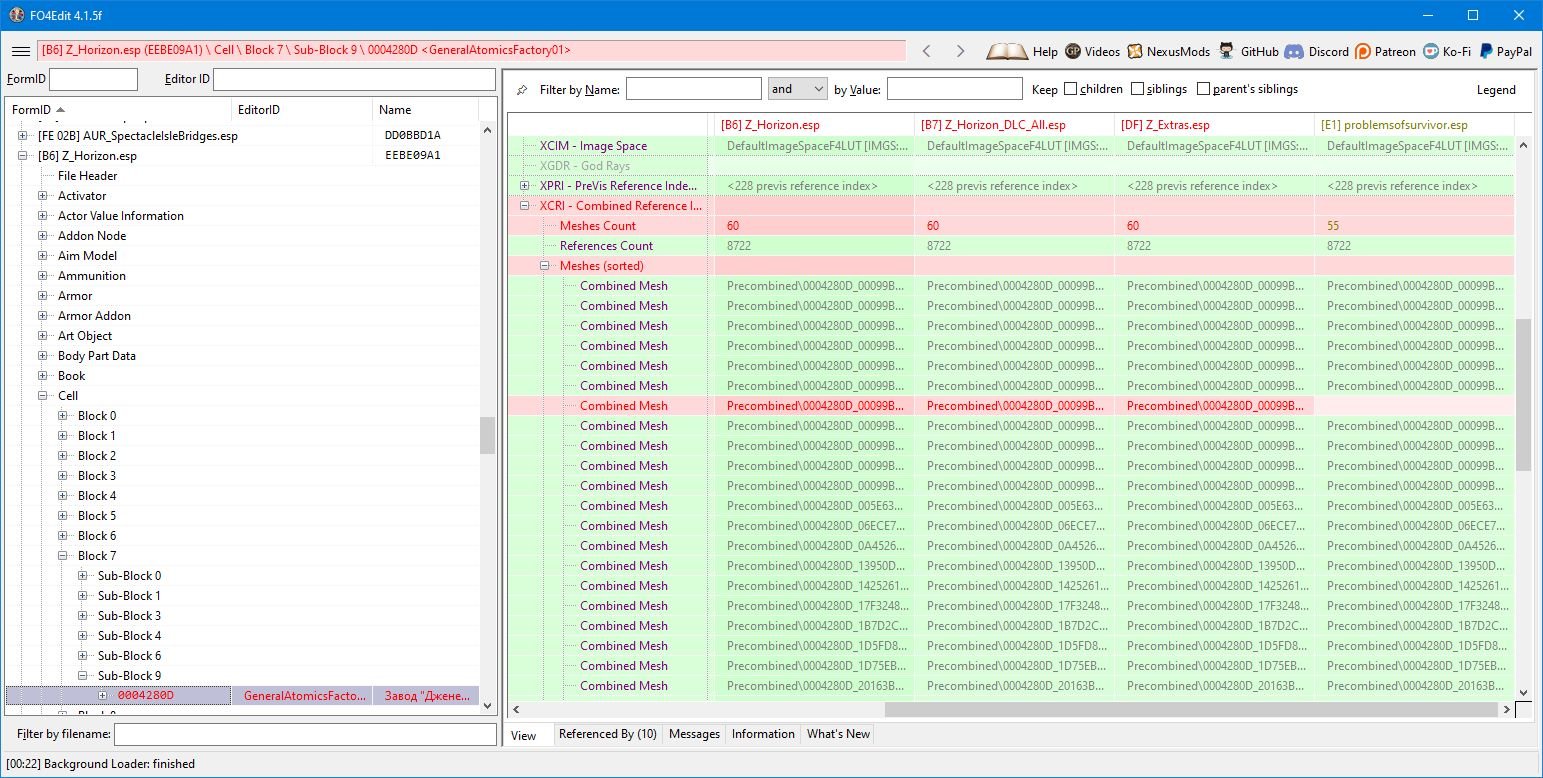Screen dimensions: 1543x778
Task: Enable the Keep children checkbox
Action: (x=1071, y=89)
